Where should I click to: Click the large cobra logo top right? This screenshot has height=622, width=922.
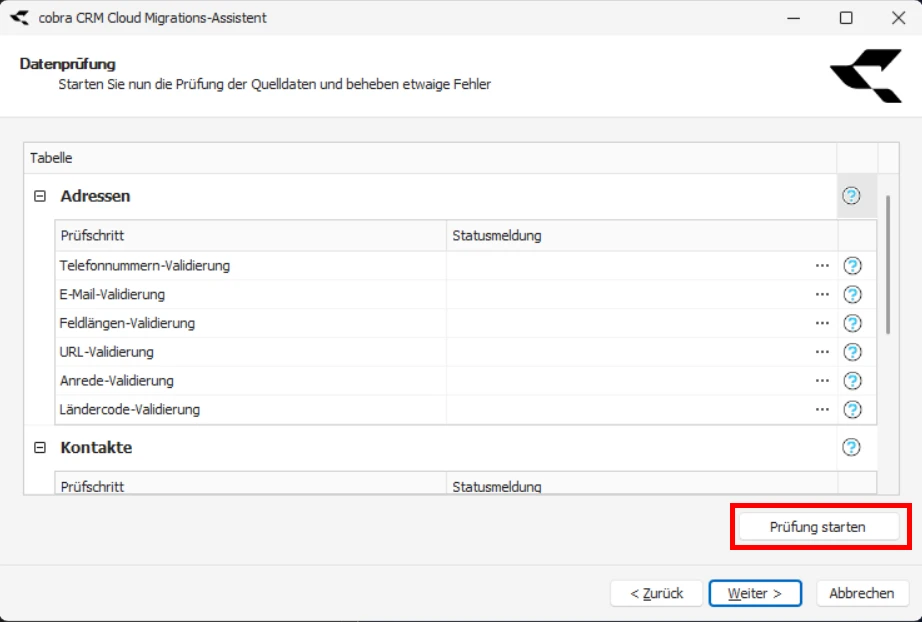click(x=866, y=77)
